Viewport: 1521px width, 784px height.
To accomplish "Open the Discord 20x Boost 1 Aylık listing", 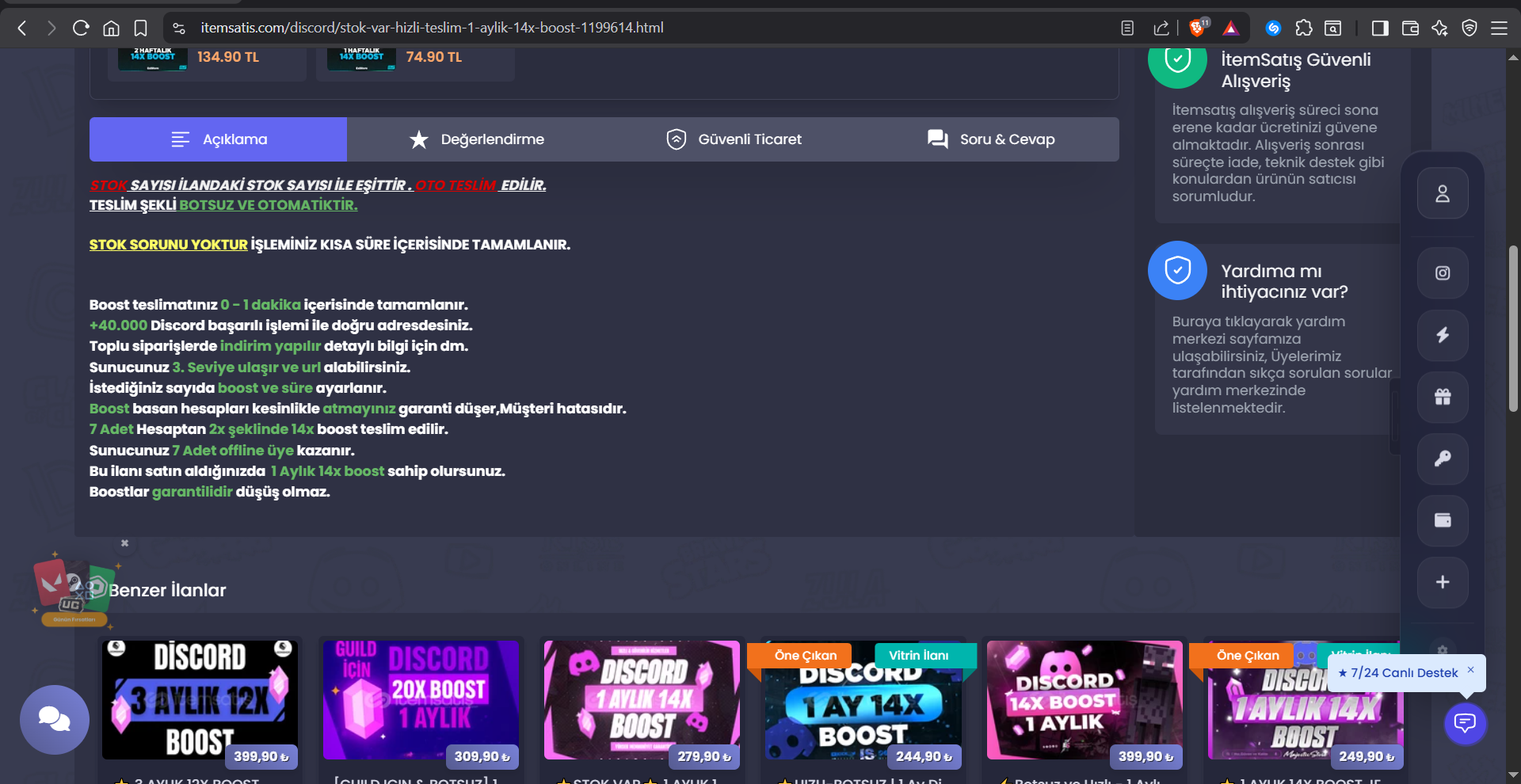I will pos(421,700).
